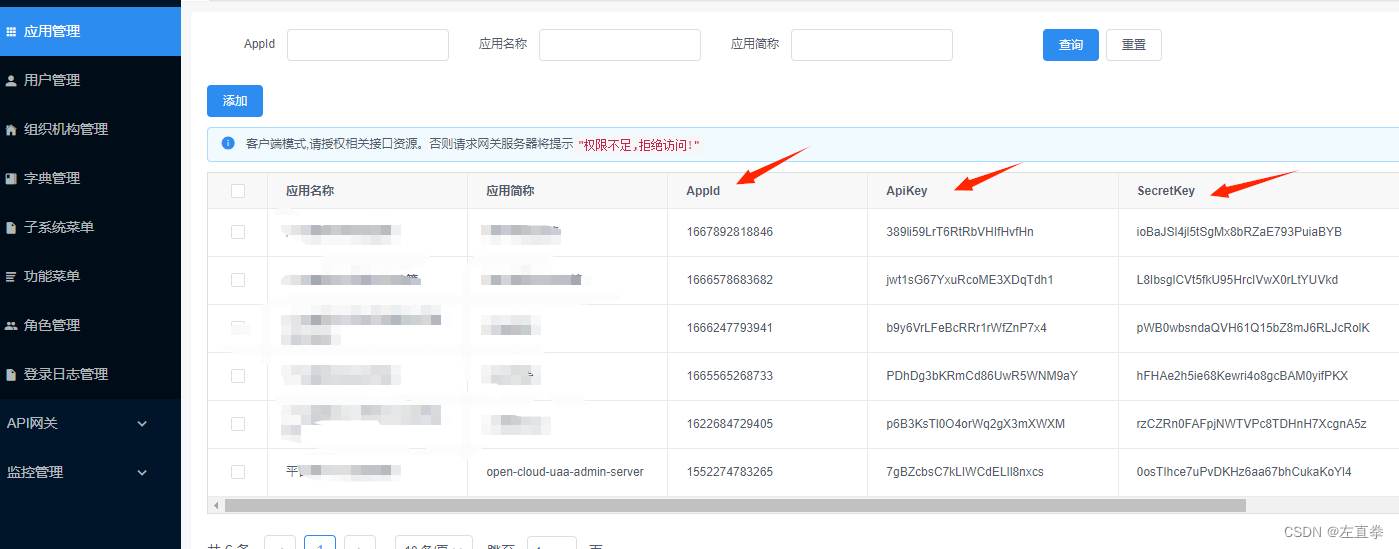Click the 查询 search button

tap(1071, 45)
